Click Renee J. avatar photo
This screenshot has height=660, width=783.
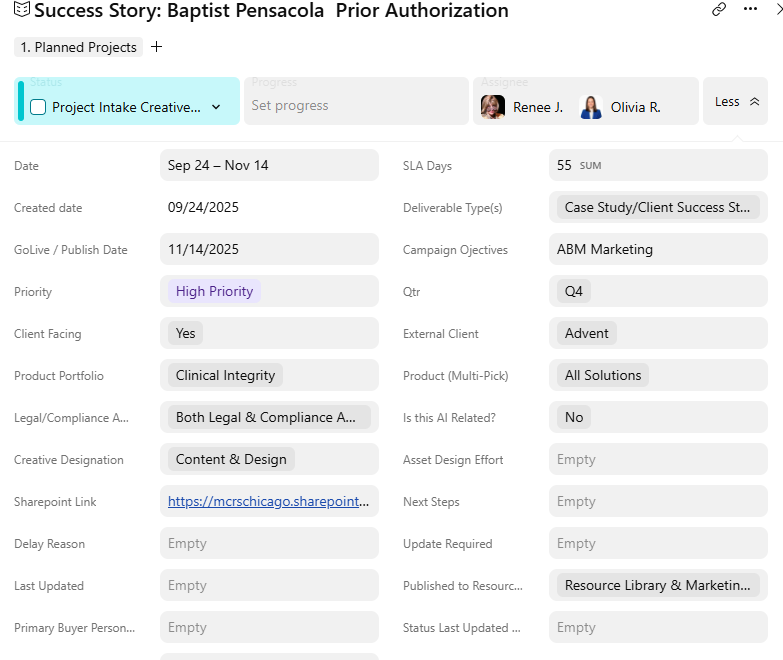(492, 107)
